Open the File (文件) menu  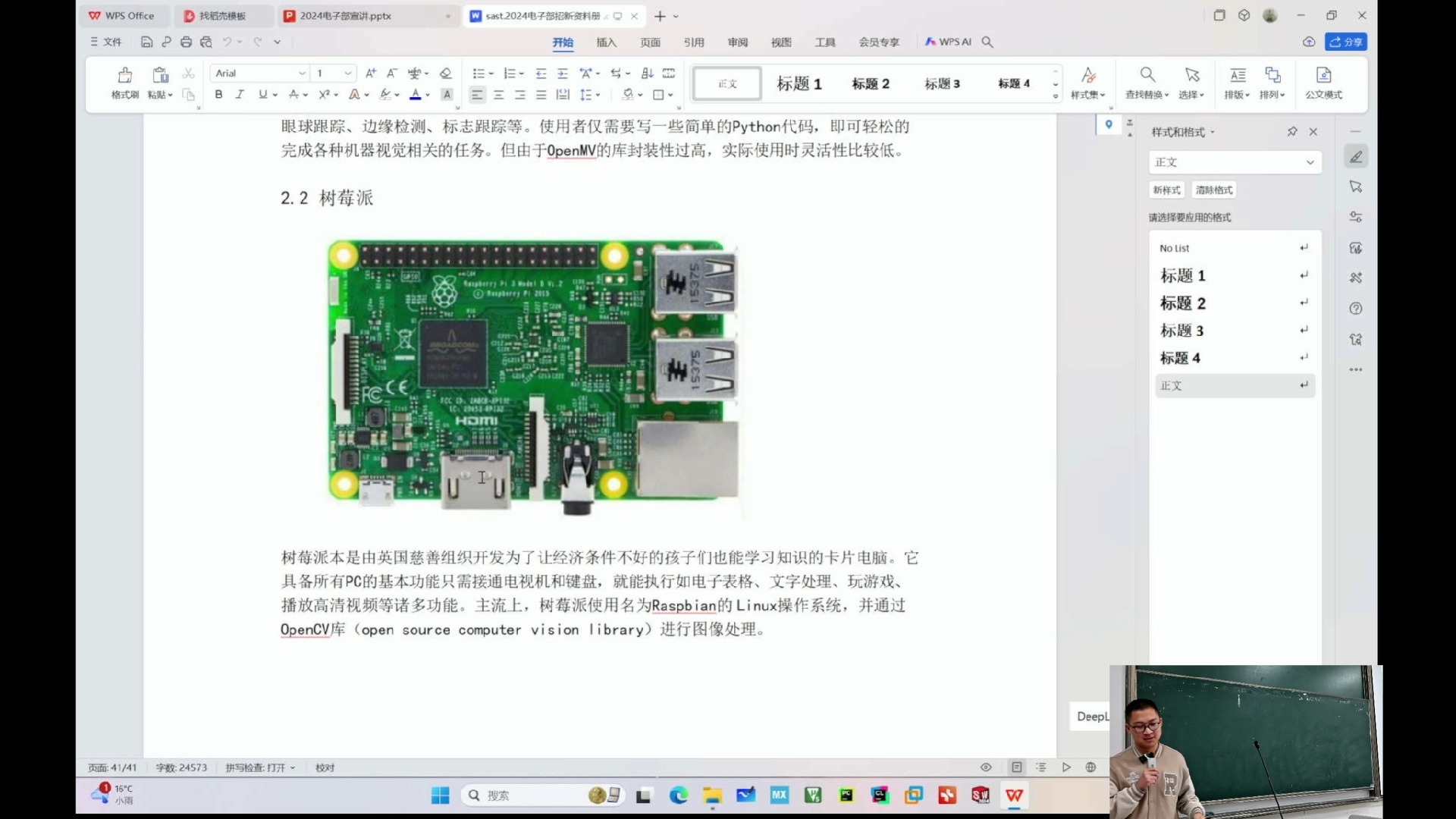[107, 42]
